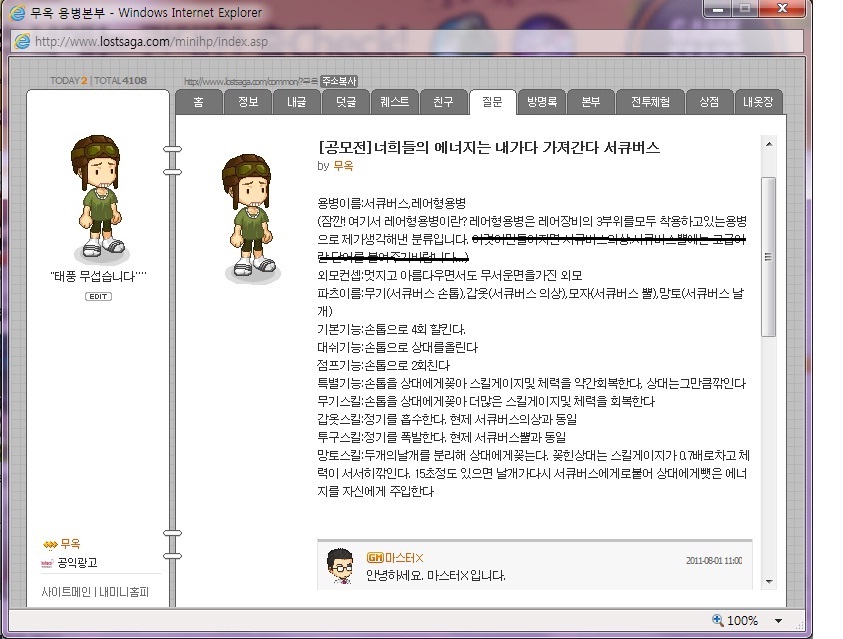
Task: Open the 방명록 tab
Action: (541, 102)
